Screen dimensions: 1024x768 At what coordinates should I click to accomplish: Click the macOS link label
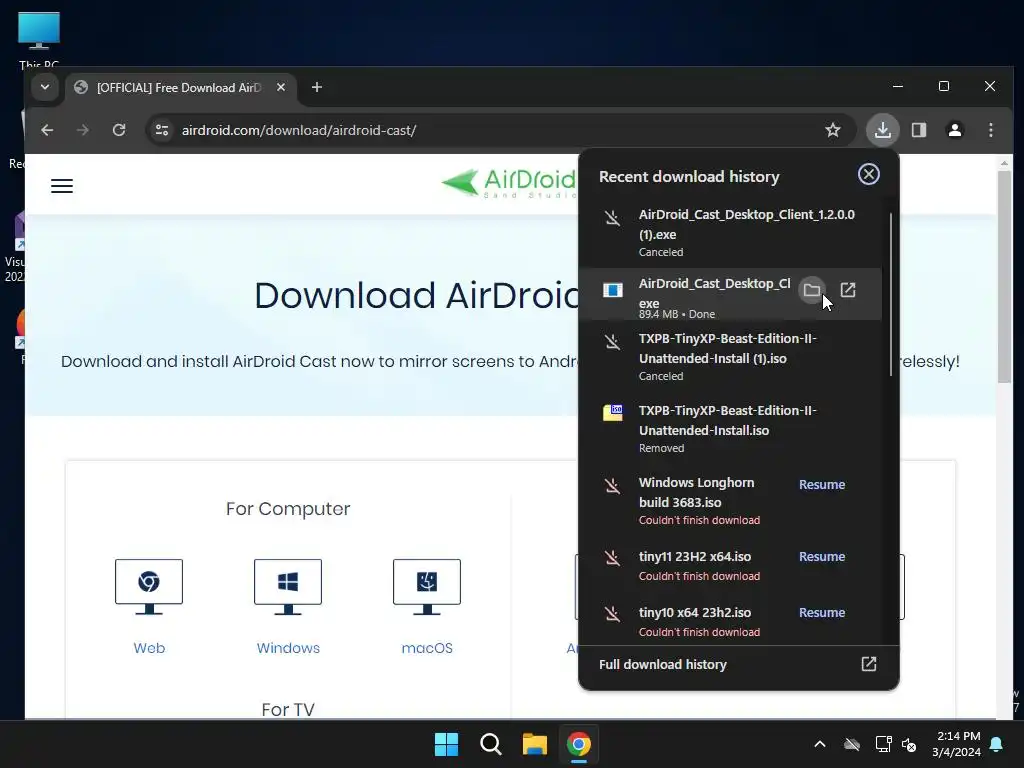[427, 648]
